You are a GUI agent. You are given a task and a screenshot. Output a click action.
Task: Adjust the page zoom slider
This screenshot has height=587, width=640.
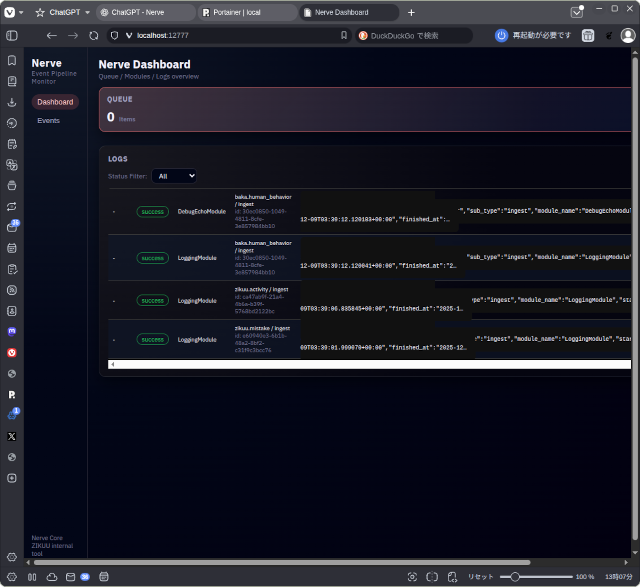pos(515,577)
